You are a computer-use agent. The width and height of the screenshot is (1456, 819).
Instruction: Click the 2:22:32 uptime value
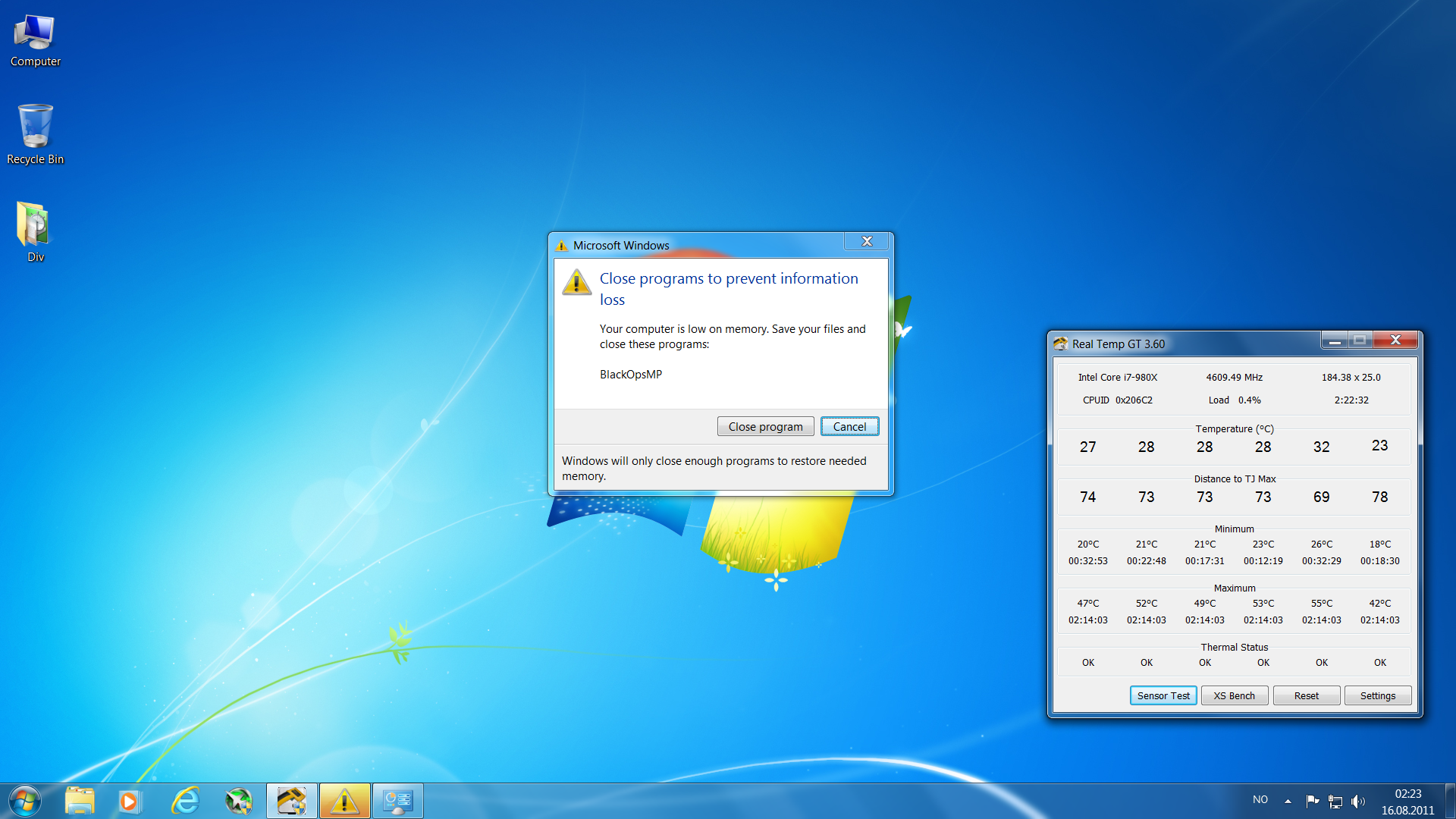[1351, 400]
